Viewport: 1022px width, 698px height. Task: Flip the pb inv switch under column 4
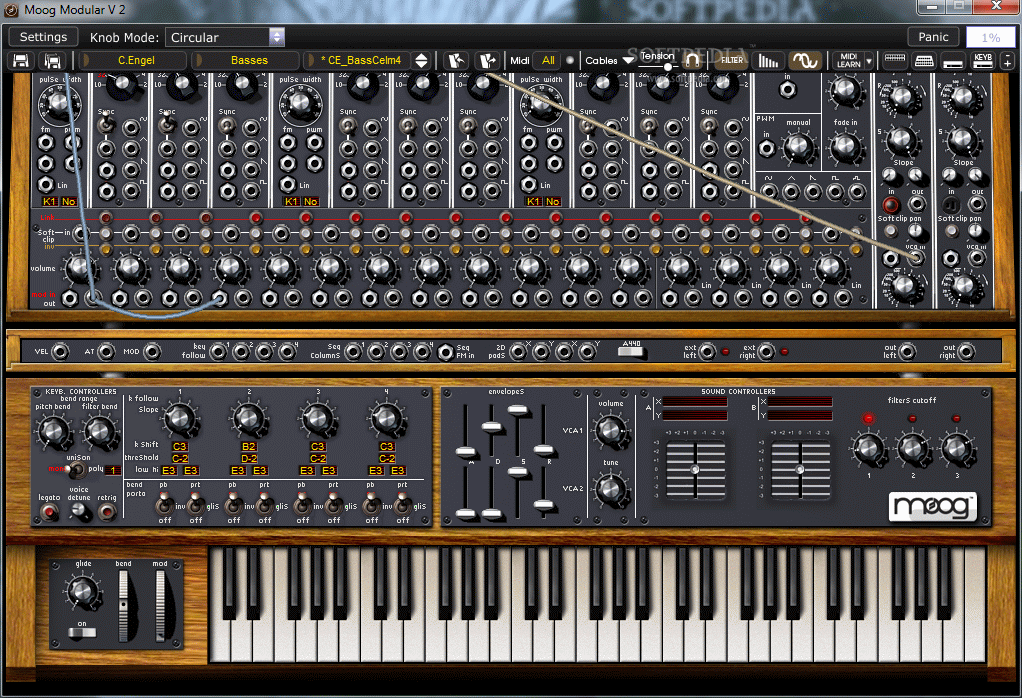tap(372, 504)
